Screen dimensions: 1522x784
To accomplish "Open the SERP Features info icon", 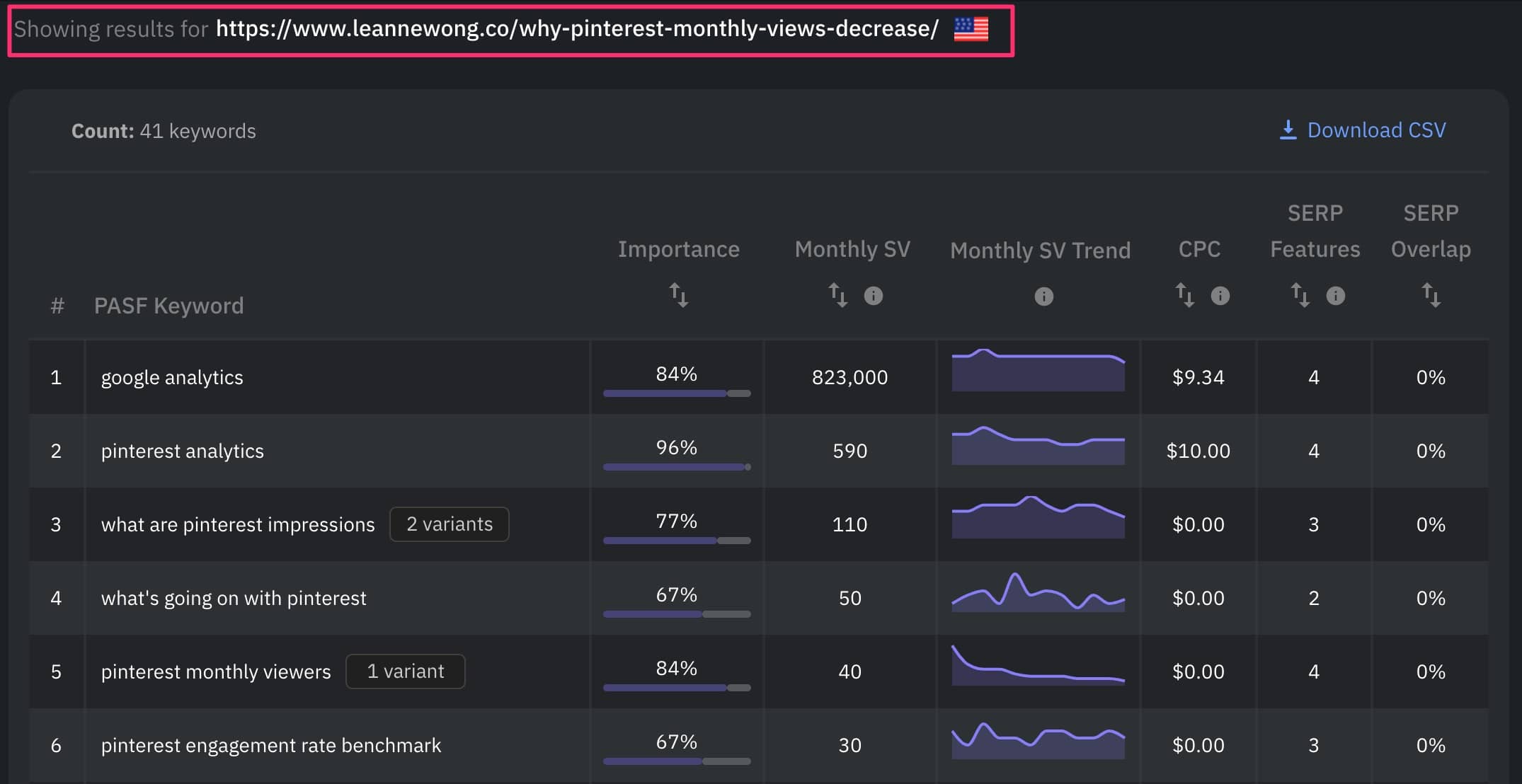I will [x=1336, y=296].
